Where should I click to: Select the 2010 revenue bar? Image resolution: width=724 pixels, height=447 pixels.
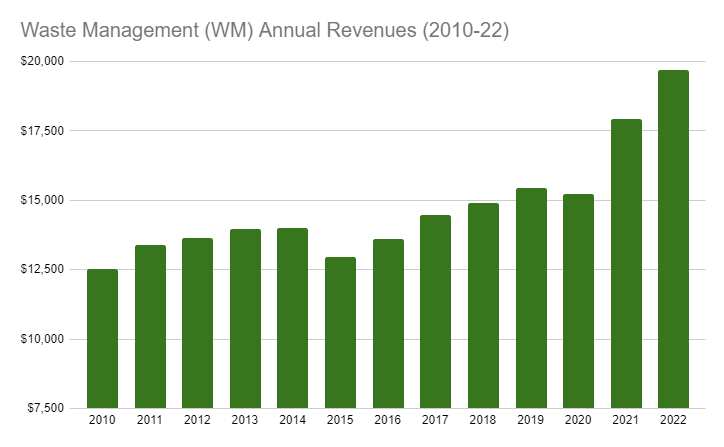click(103, 338)
